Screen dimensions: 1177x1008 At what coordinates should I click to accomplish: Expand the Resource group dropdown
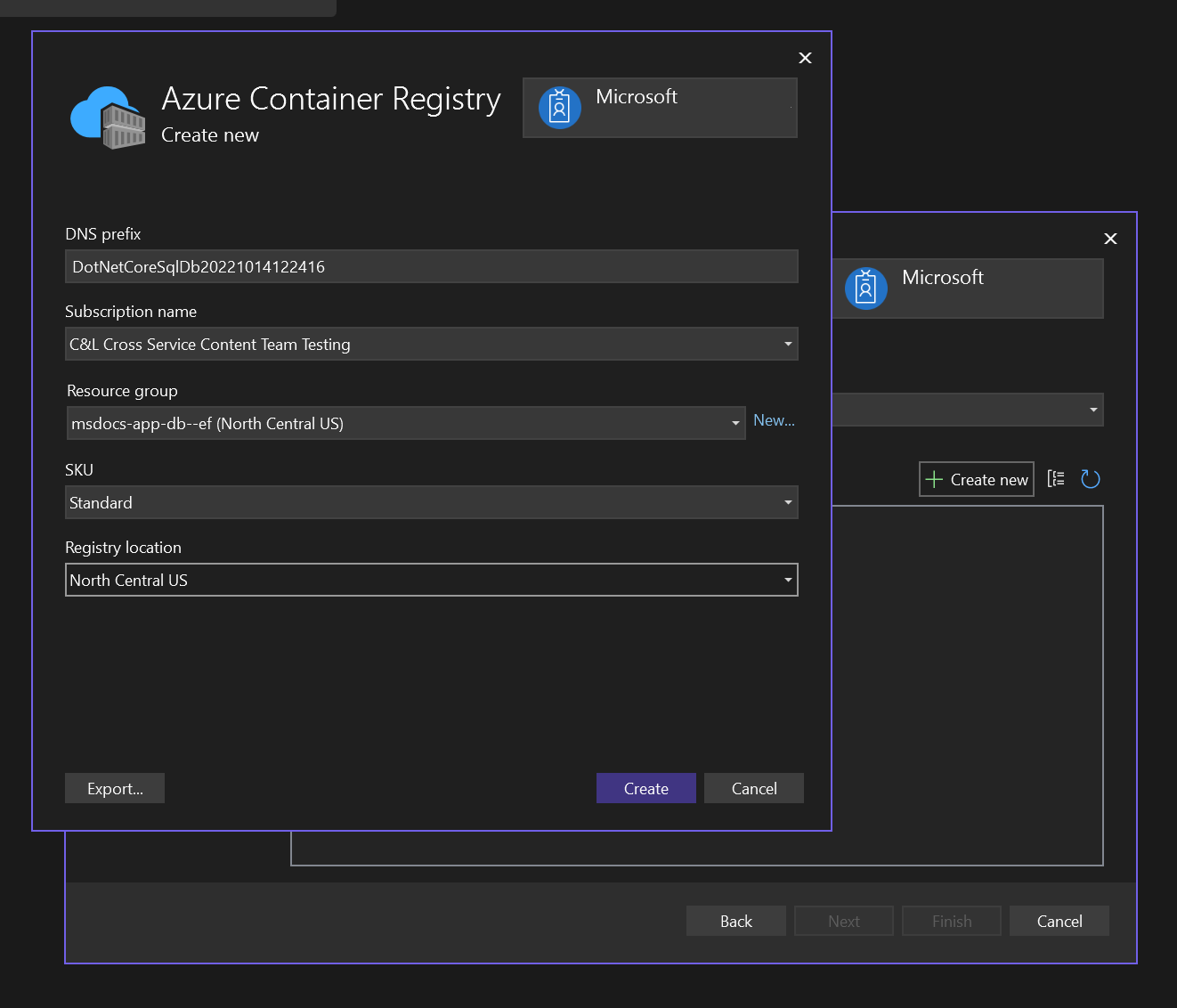tap(405, 424)
